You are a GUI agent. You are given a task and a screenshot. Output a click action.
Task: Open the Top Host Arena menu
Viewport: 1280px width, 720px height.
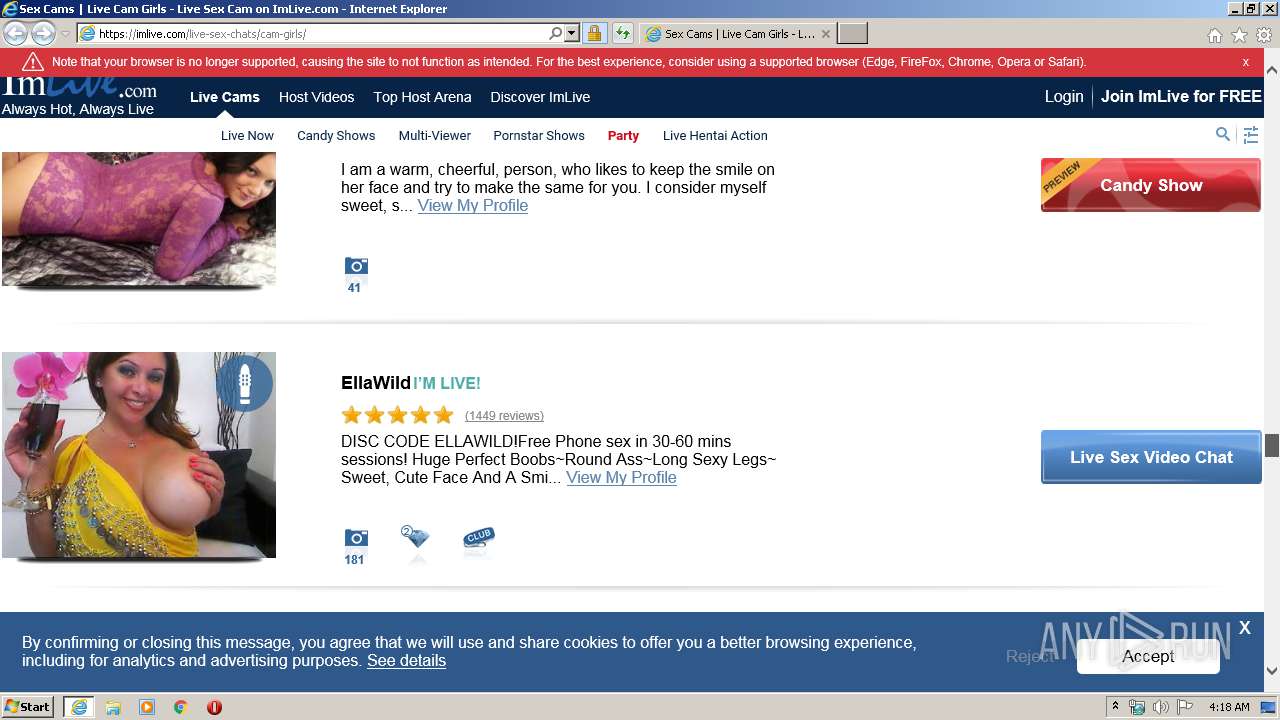click(x=422, y=97)
